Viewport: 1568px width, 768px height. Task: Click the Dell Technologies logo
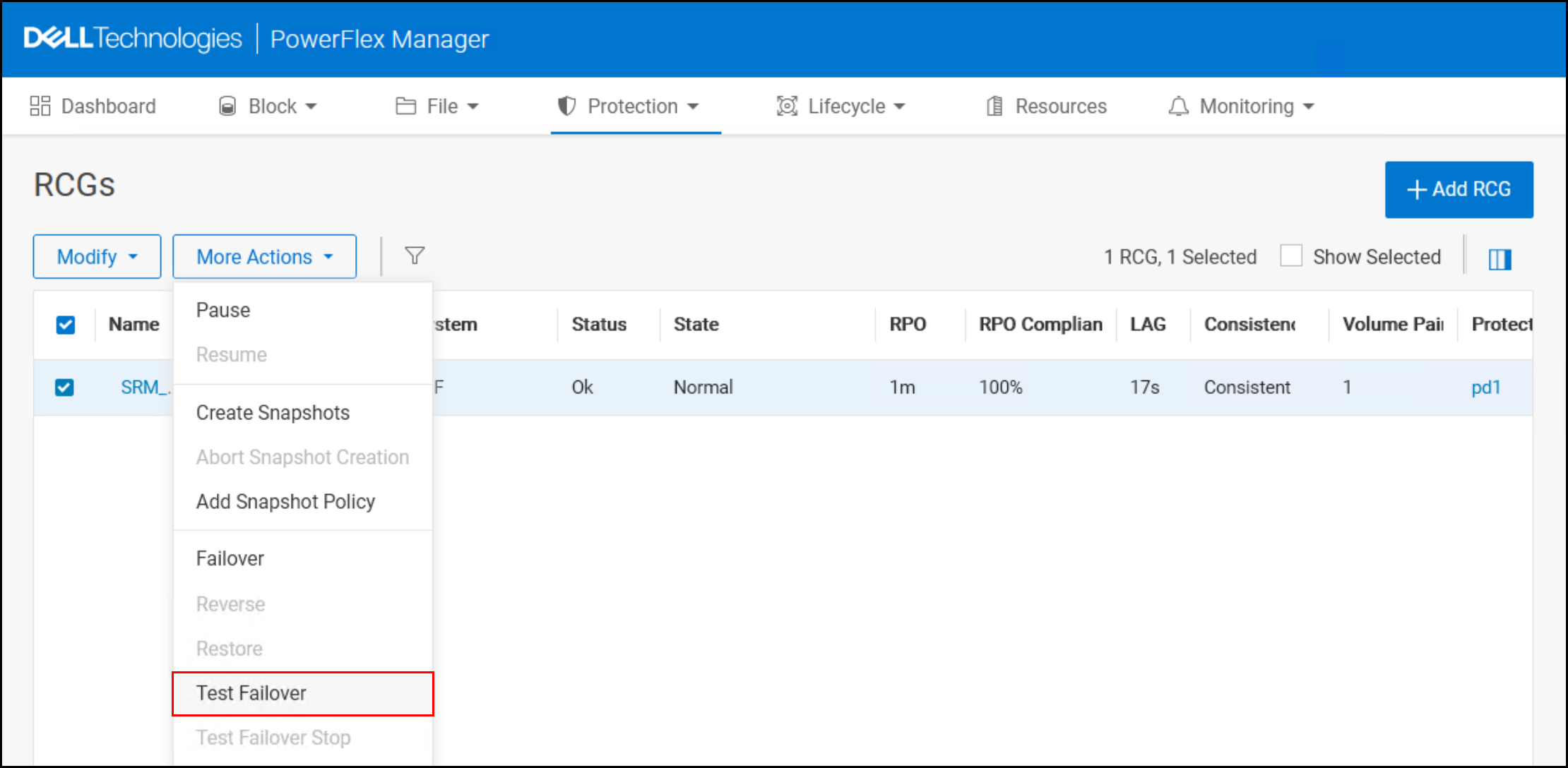(133, 38)
